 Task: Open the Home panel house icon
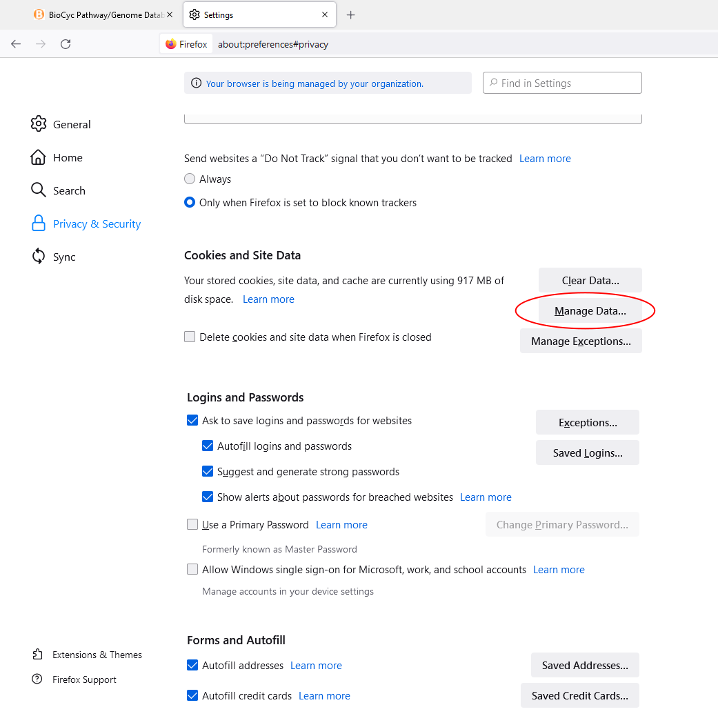tap(38, 157)
